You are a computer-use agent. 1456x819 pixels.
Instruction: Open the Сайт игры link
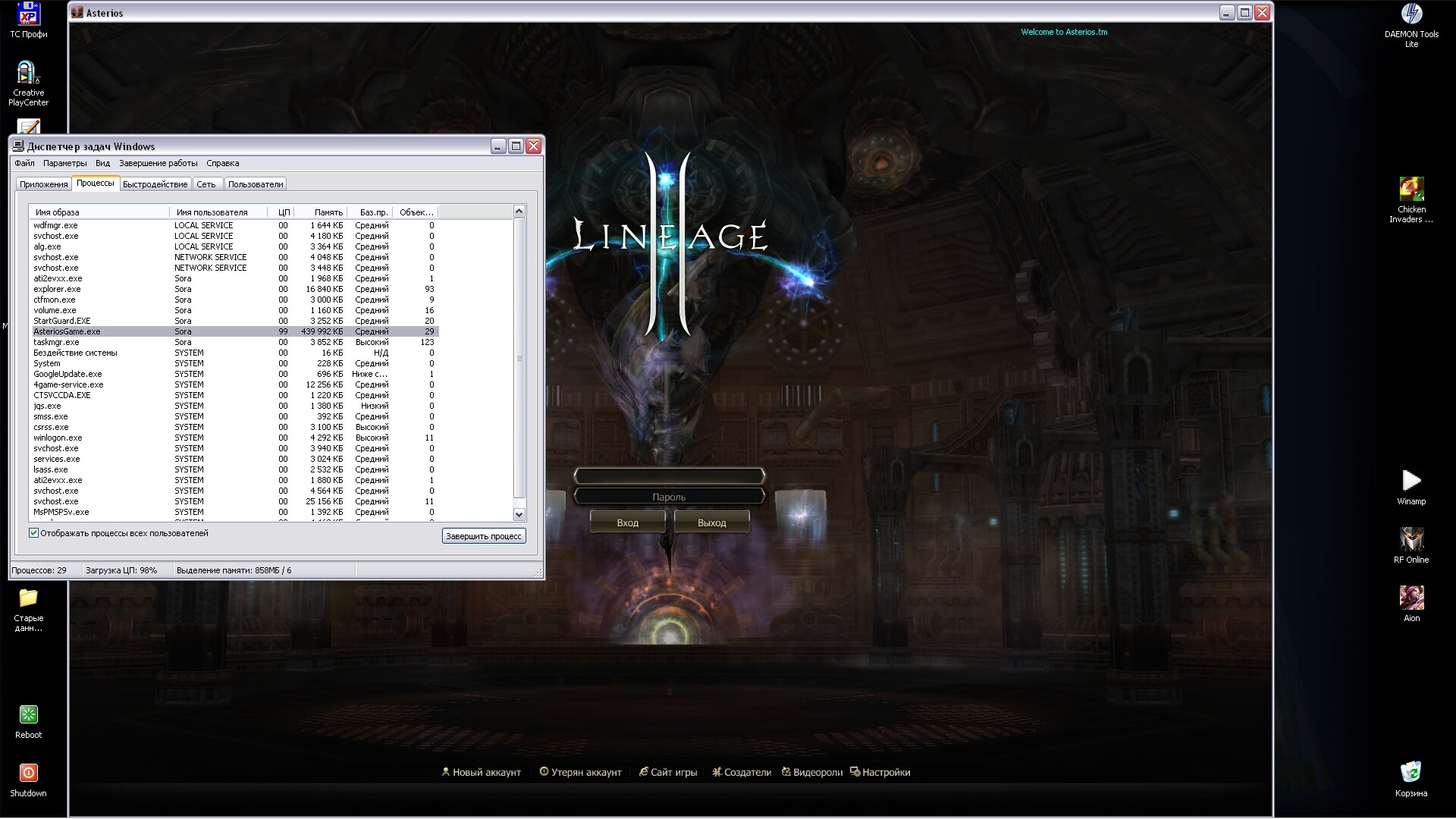point(668,772)
